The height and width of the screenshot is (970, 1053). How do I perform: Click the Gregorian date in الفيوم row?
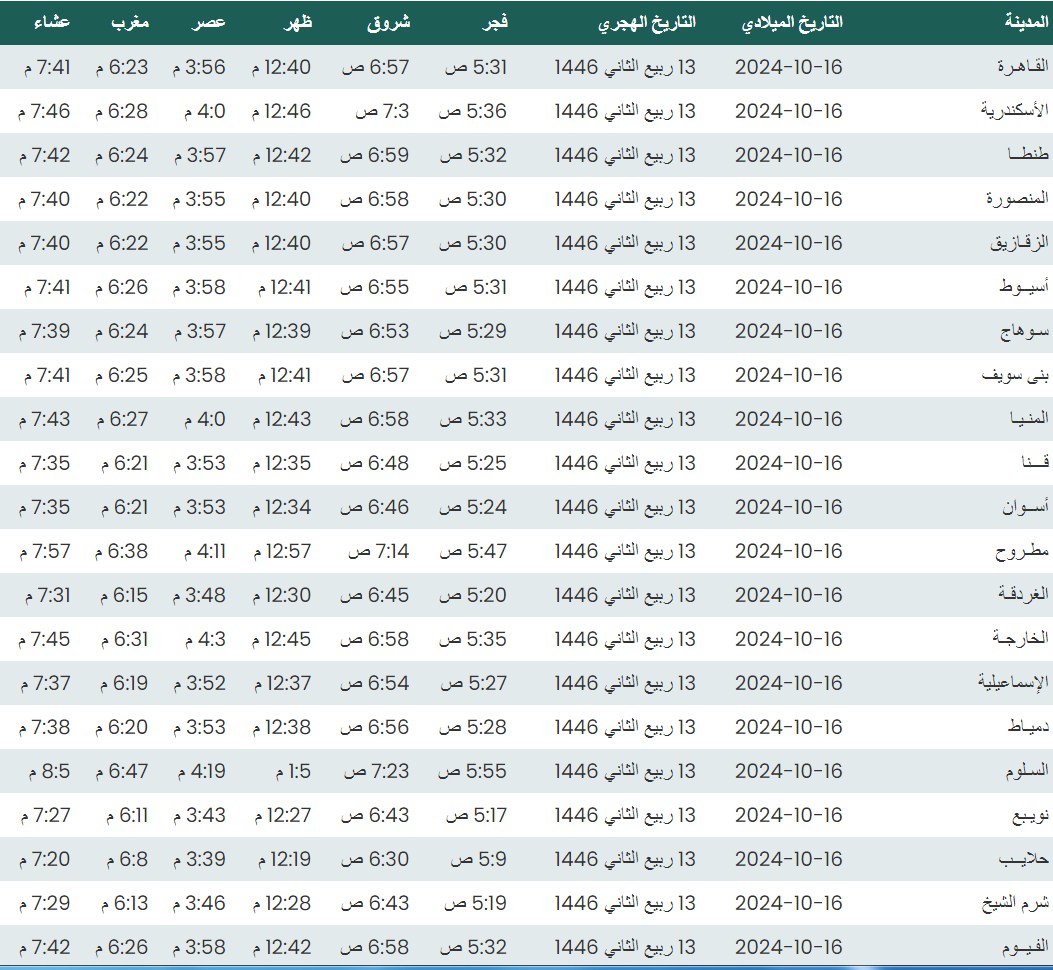(788, 947)
